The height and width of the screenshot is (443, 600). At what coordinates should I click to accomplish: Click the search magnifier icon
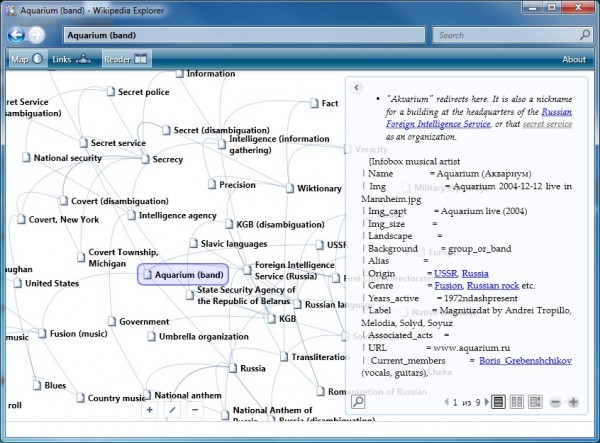point(584,35)
